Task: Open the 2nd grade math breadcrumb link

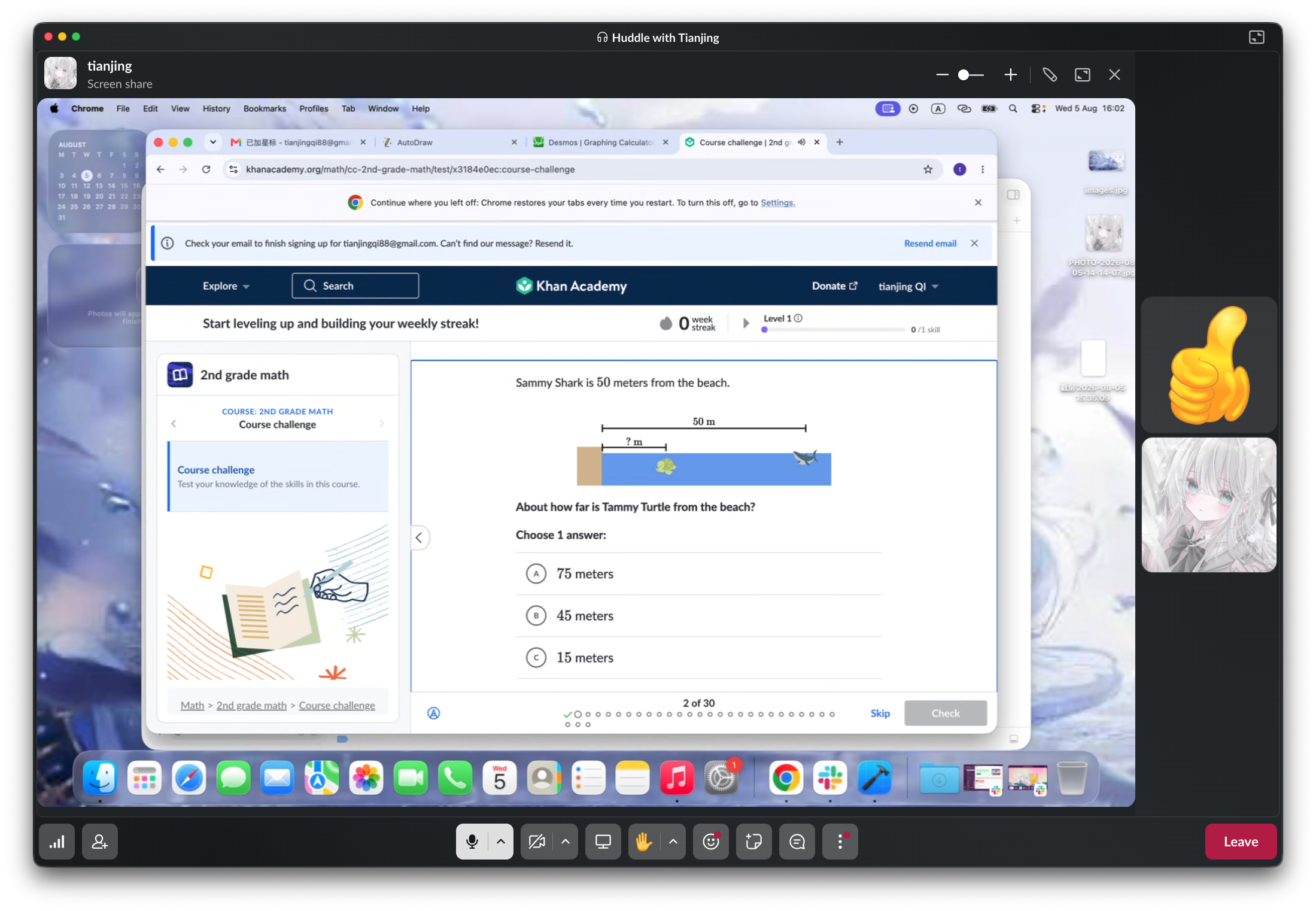Action: (251, 706)
